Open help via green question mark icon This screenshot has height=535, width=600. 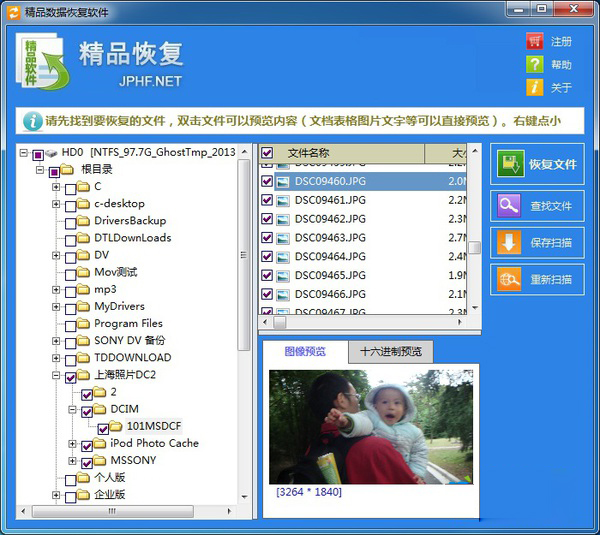535,64
